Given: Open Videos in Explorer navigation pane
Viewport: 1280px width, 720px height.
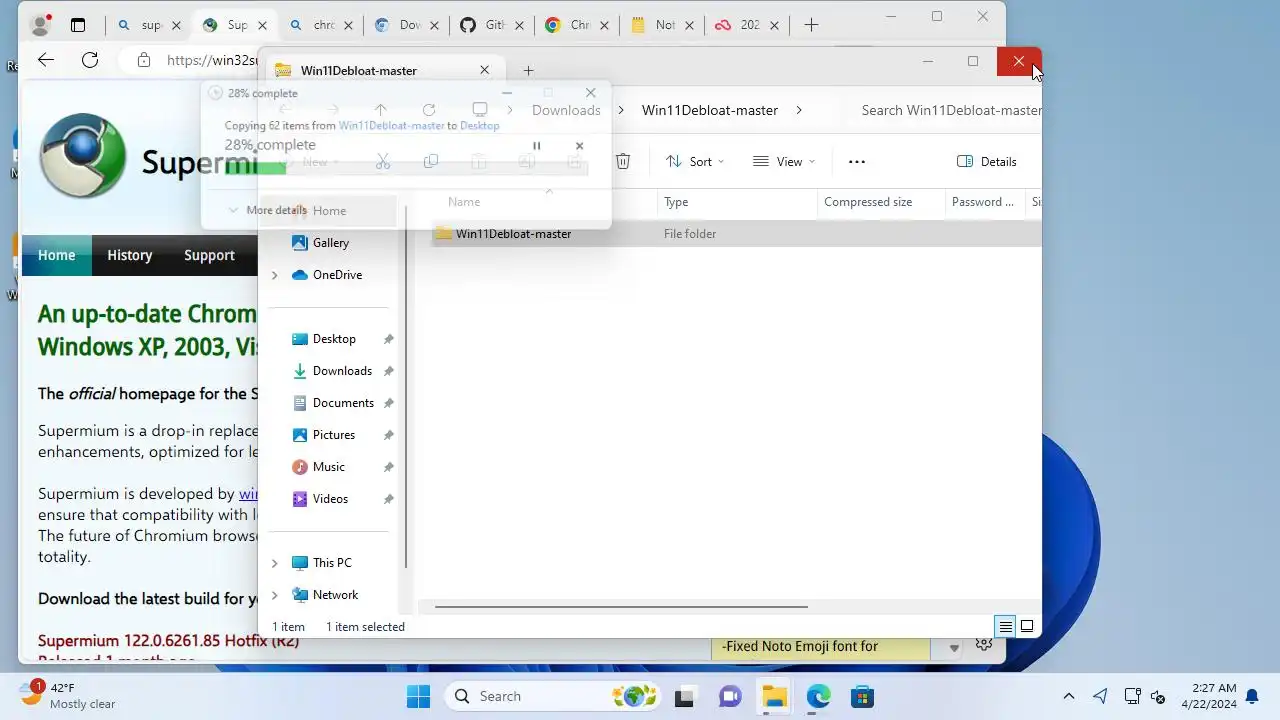Looking at the screenshot, I should click(x=331, y=498).
